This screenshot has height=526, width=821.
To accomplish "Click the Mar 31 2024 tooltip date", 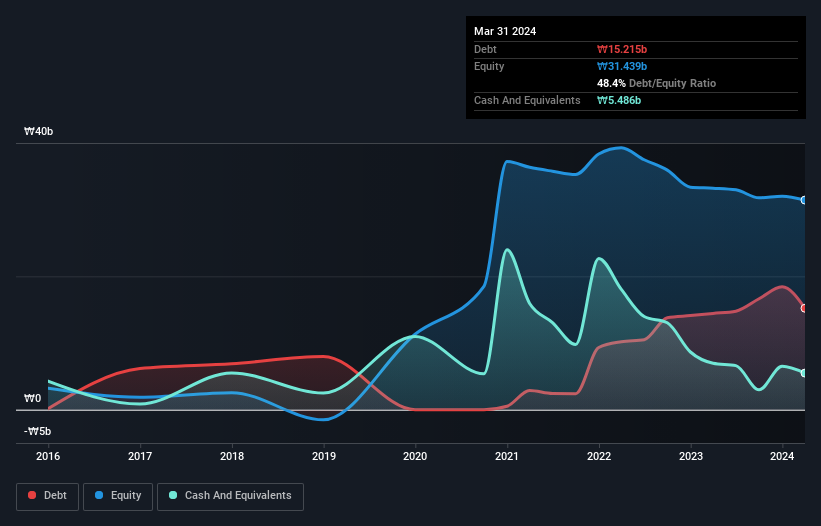I will click(505, 31).
